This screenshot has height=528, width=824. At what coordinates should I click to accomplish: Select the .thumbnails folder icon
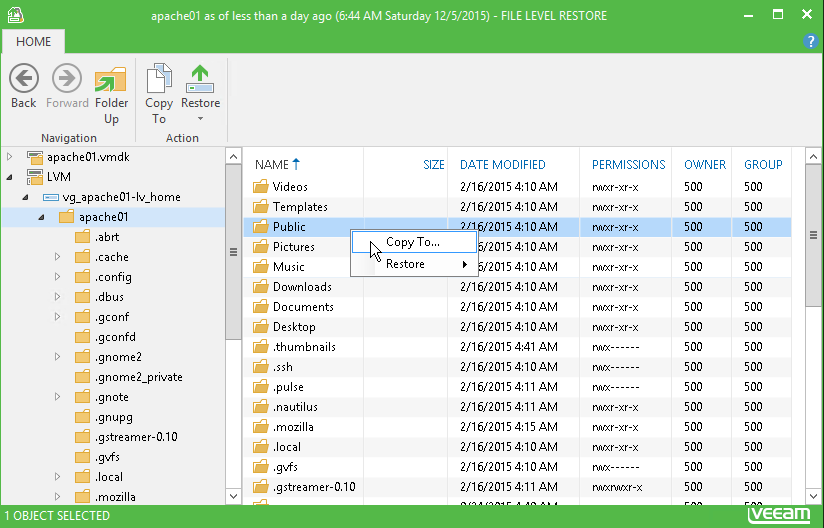[x=260, y=346]
